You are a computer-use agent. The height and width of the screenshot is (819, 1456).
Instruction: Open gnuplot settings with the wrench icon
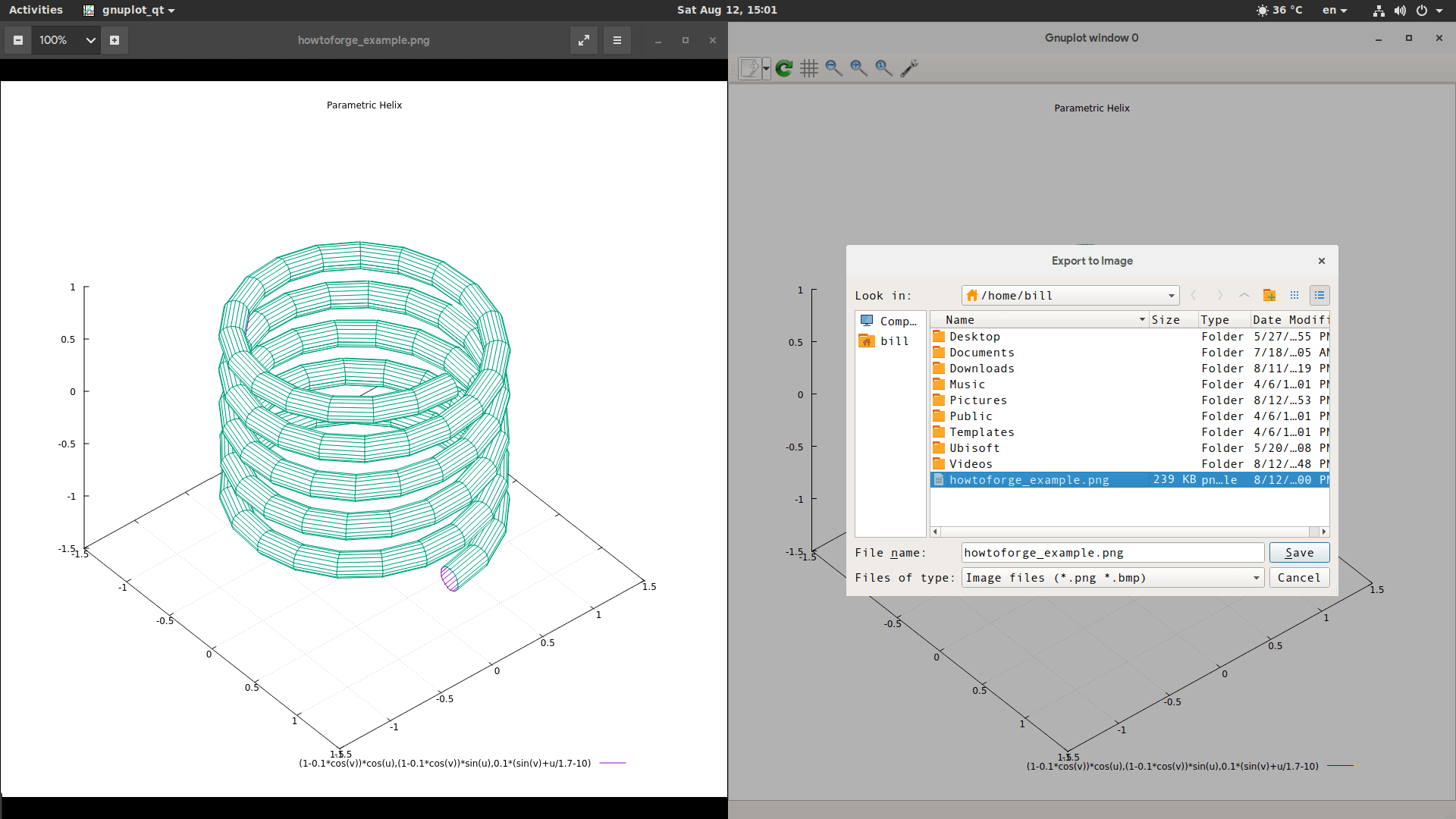(x=909, y=68)
